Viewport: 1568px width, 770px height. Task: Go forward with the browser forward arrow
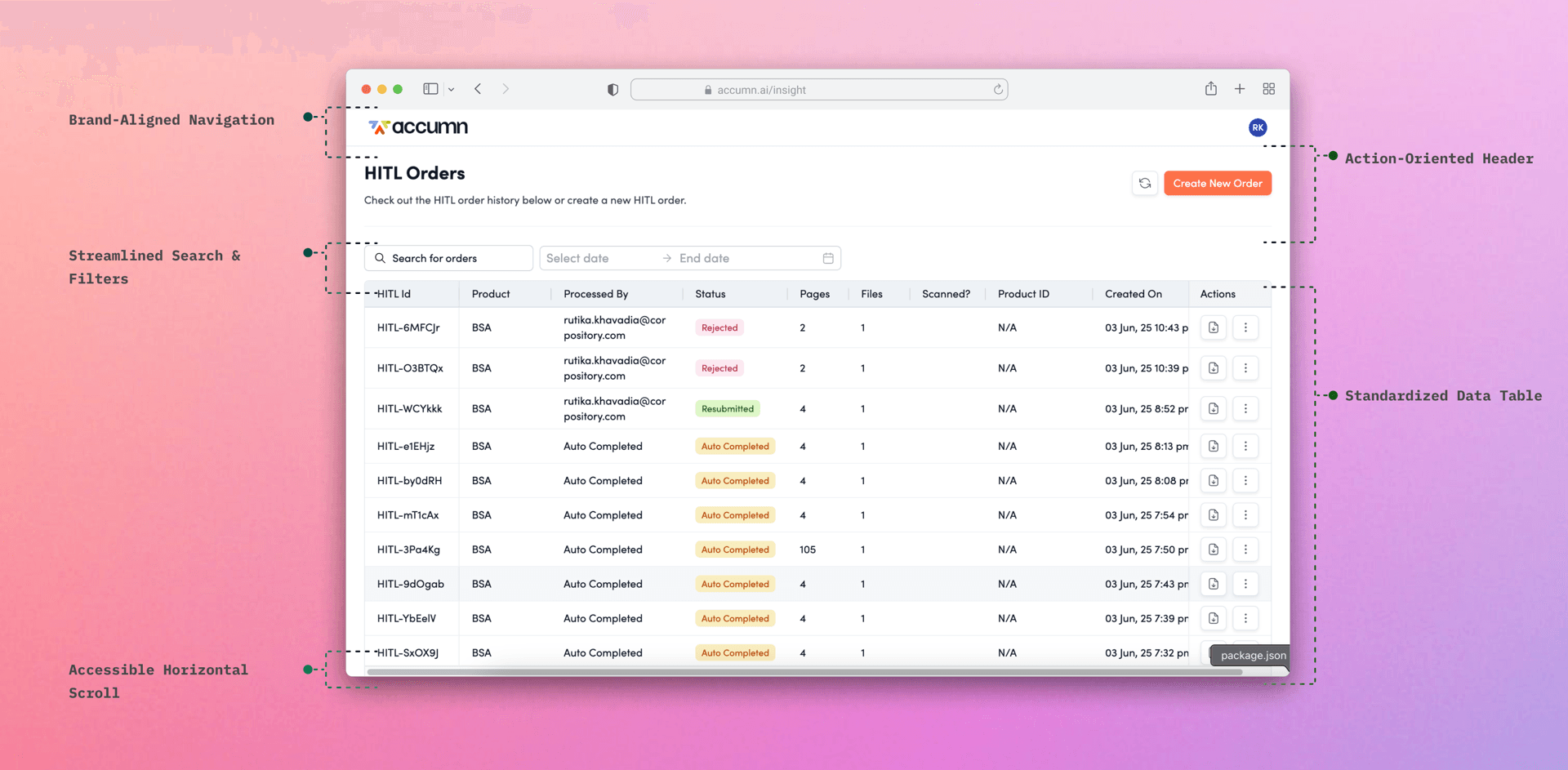(506, 89)
